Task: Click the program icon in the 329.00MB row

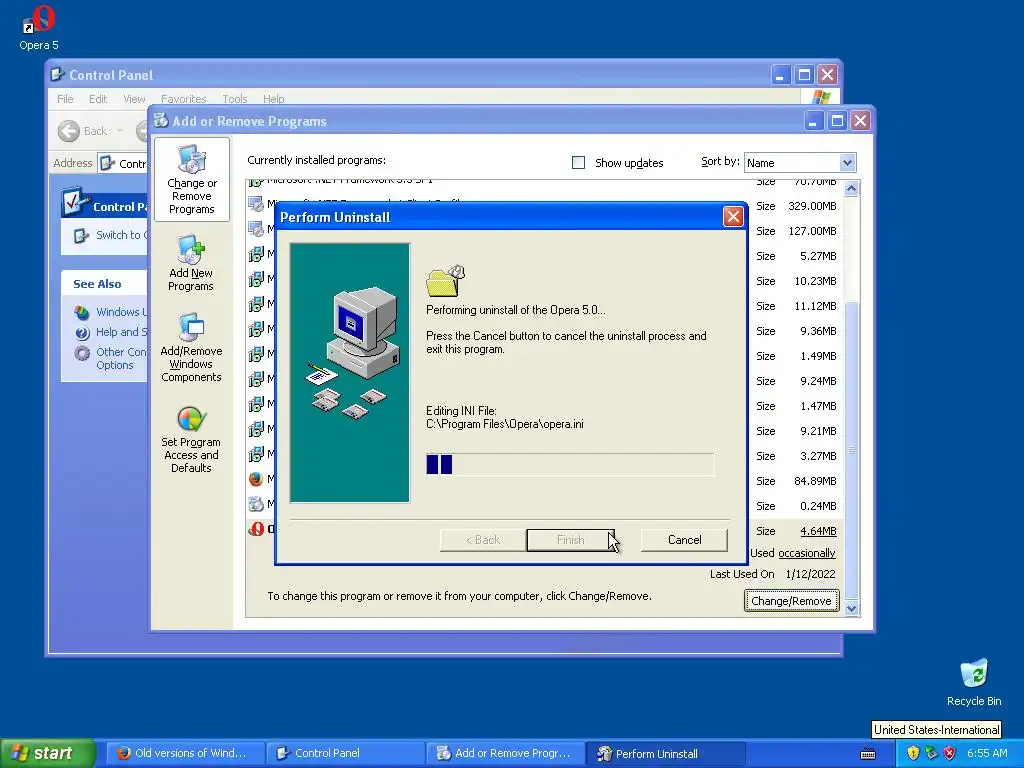Action: point(256,204)
